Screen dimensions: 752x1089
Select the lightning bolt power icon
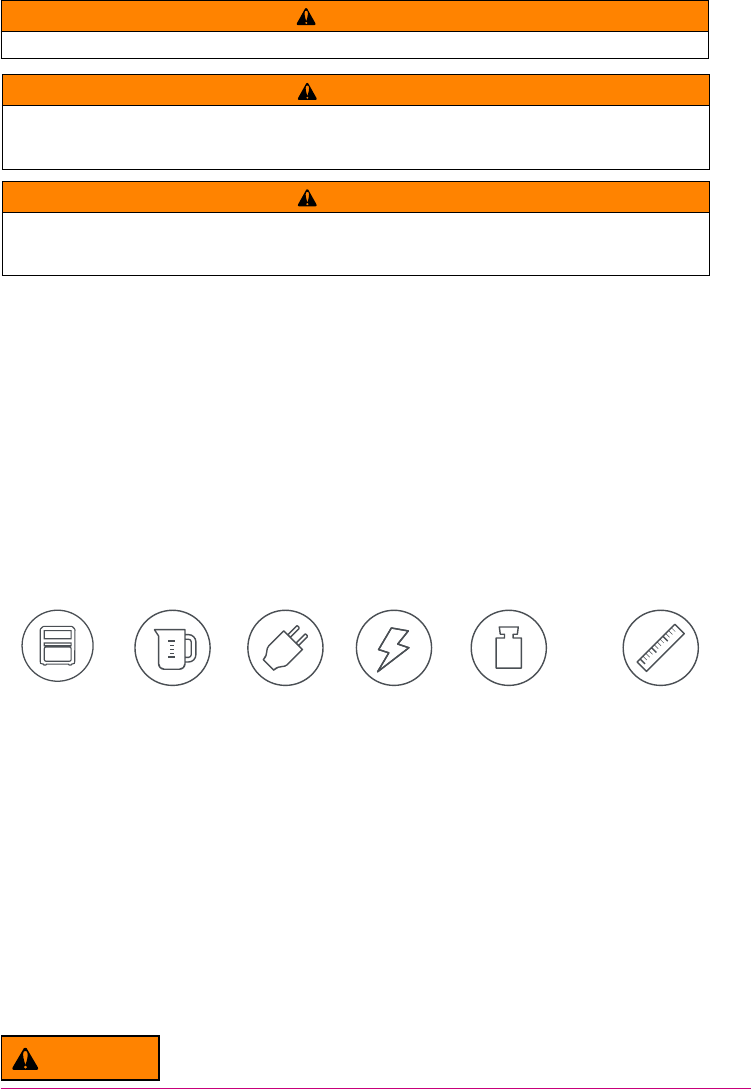(394, 648)
